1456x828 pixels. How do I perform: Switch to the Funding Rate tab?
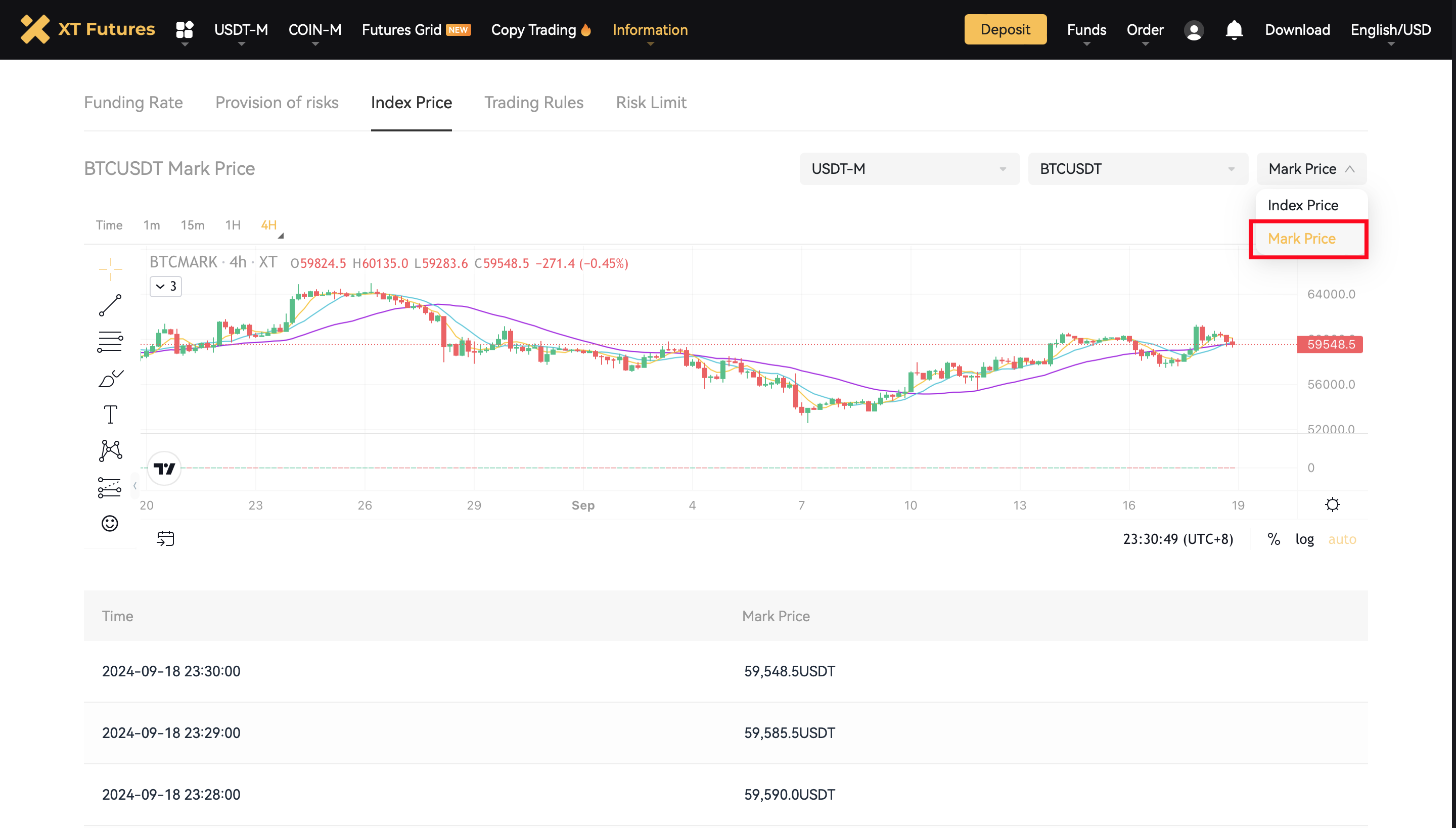click(133, 102)
